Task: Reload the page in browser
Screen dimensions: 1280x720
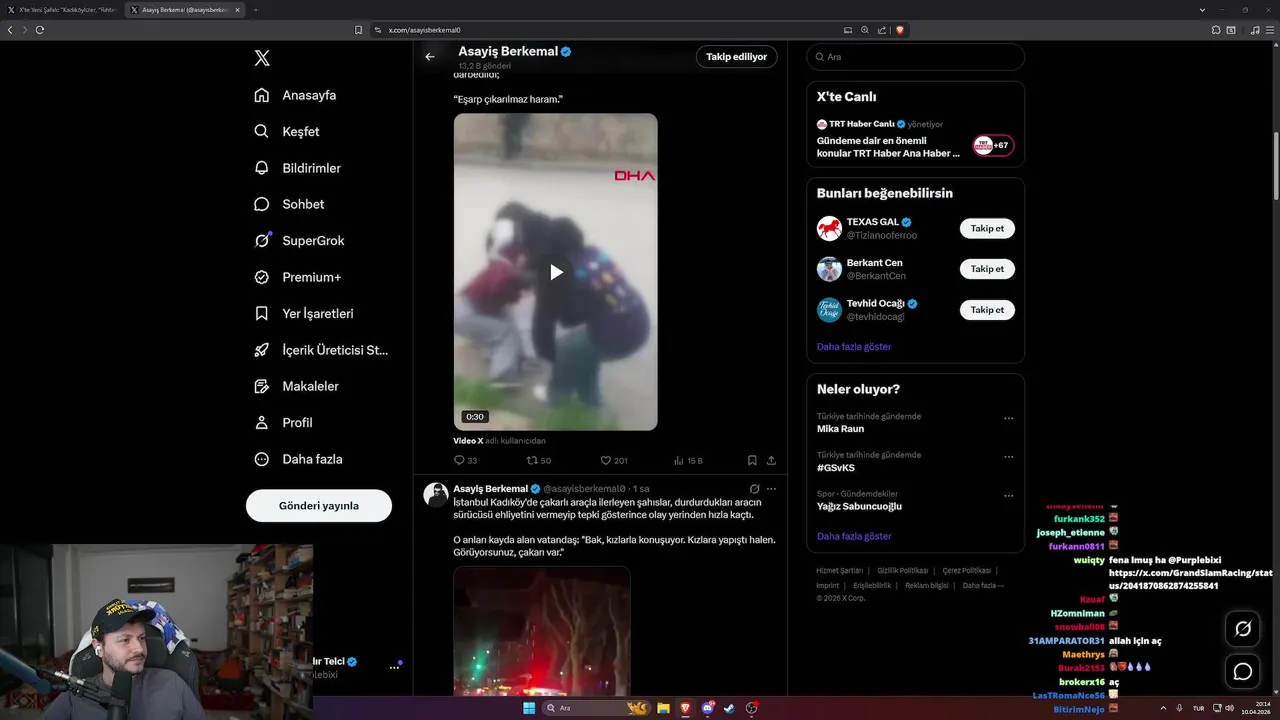Action: pyautogui.click(x=40, y=30)
